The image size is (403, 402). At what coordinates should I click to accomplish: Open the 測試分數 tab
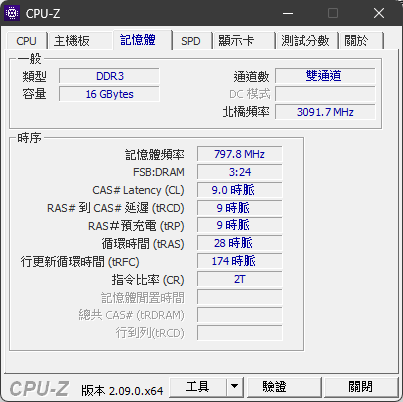click(x=305, y=41)
